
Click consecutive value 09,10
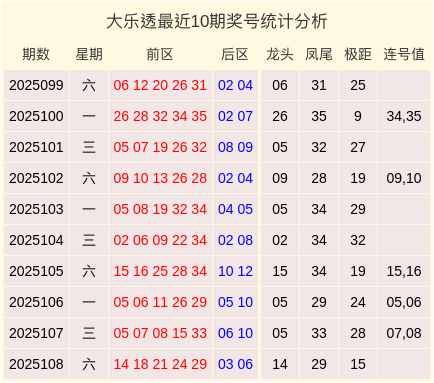(404, 178)
